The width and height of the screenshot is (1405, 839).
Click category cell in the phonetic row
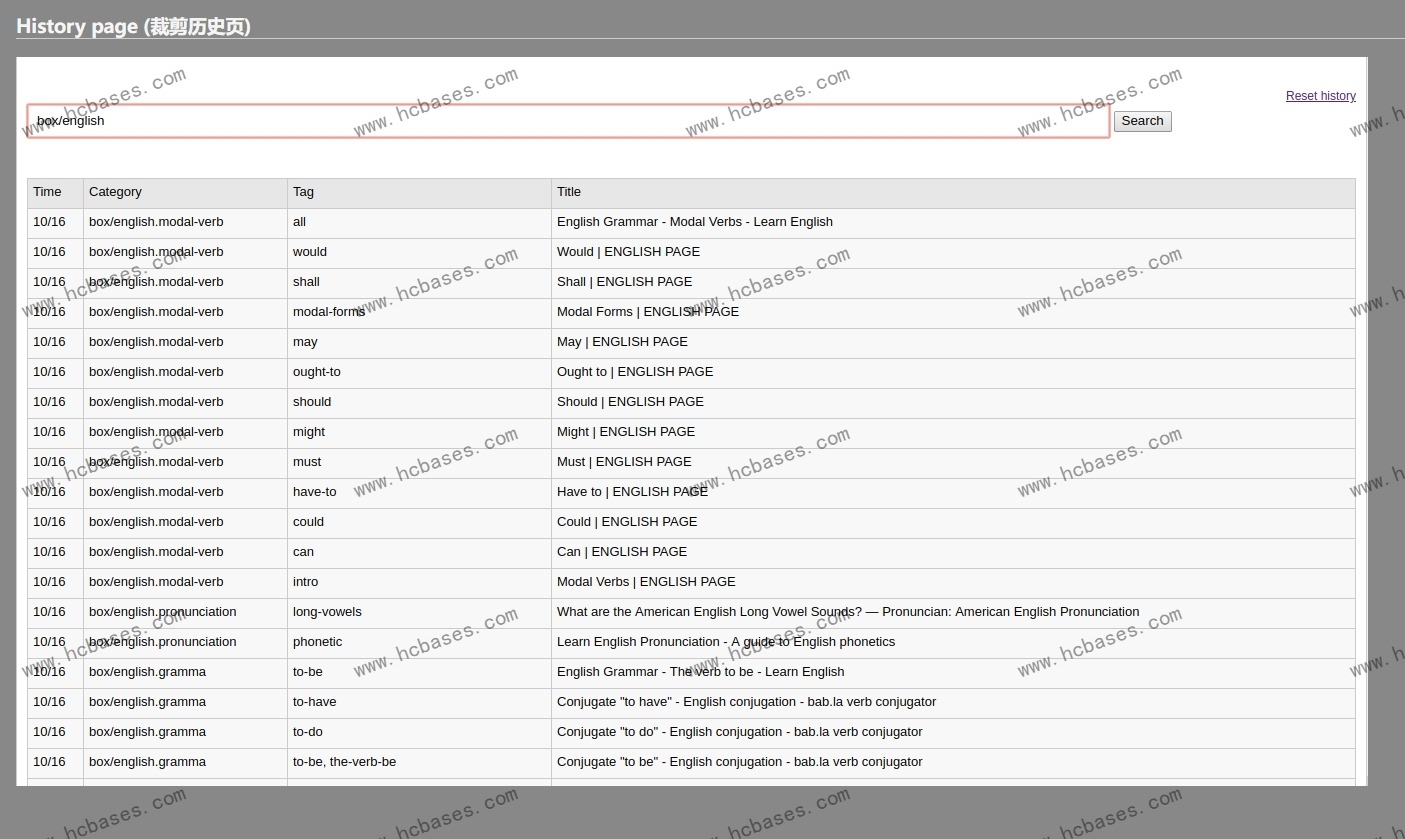(x=185, y=643)
